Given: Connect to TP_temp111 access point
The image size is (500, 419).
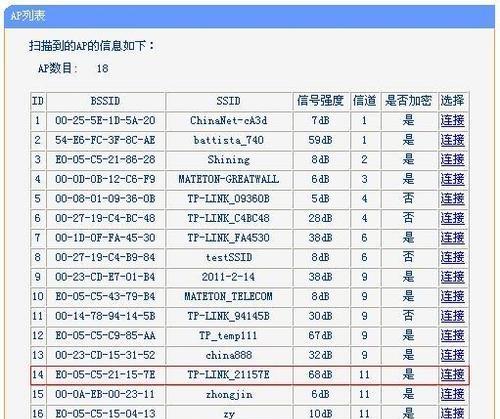Looking at the screenshot, I should [x=452, y=335].
